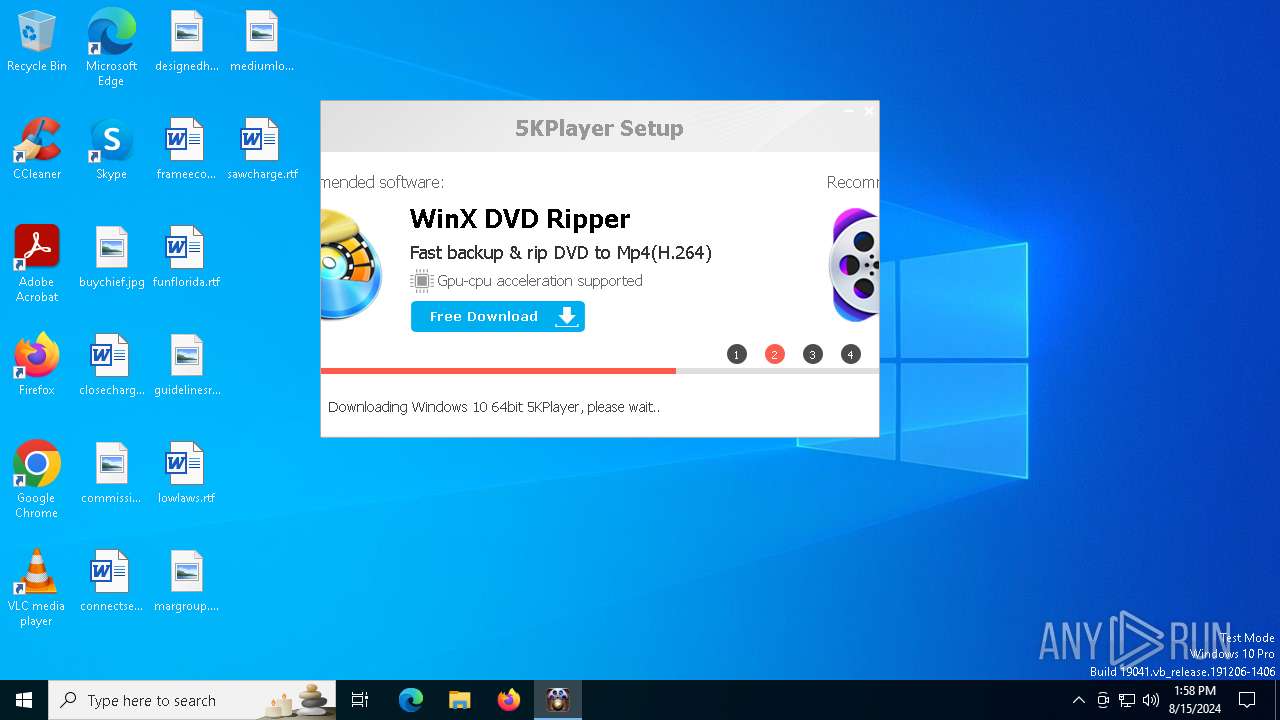Open the notification center icon
This screenshot has height=720, width=1280.
pyautogui.click(x=1247, y=700)
